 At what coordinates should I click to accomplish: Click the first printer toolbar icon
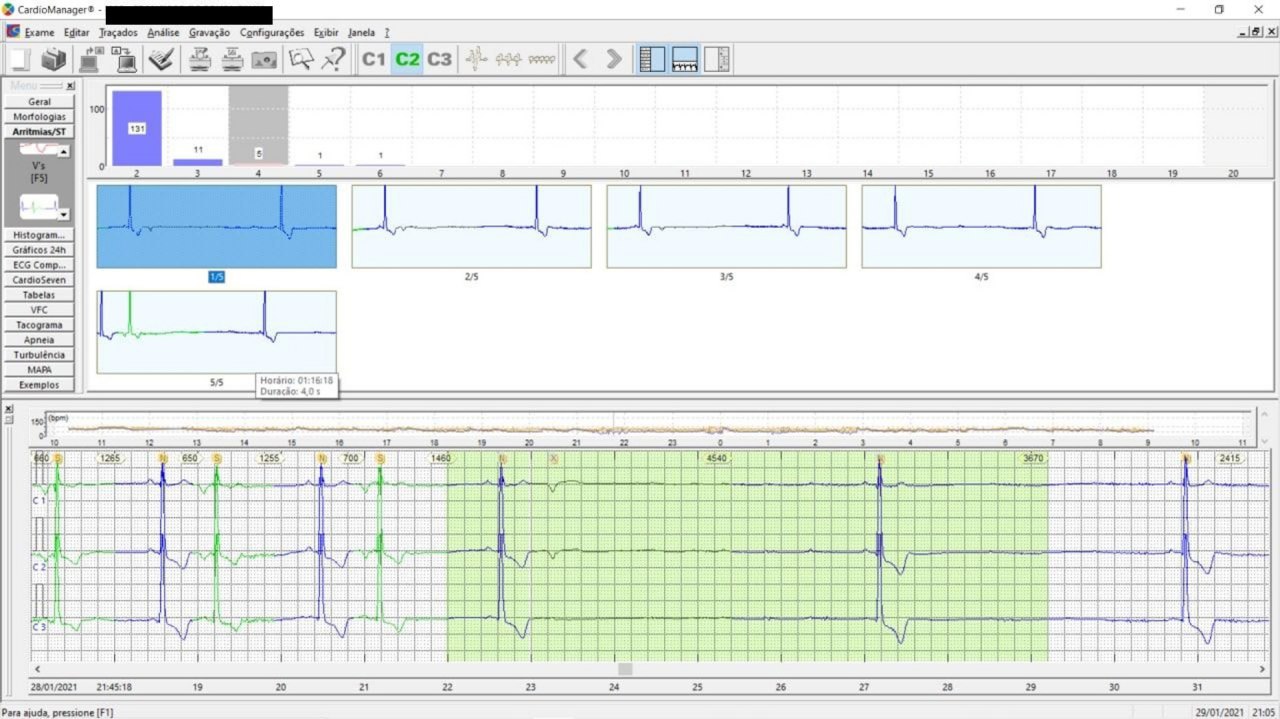pyautogui.click(x=200, y=60)
